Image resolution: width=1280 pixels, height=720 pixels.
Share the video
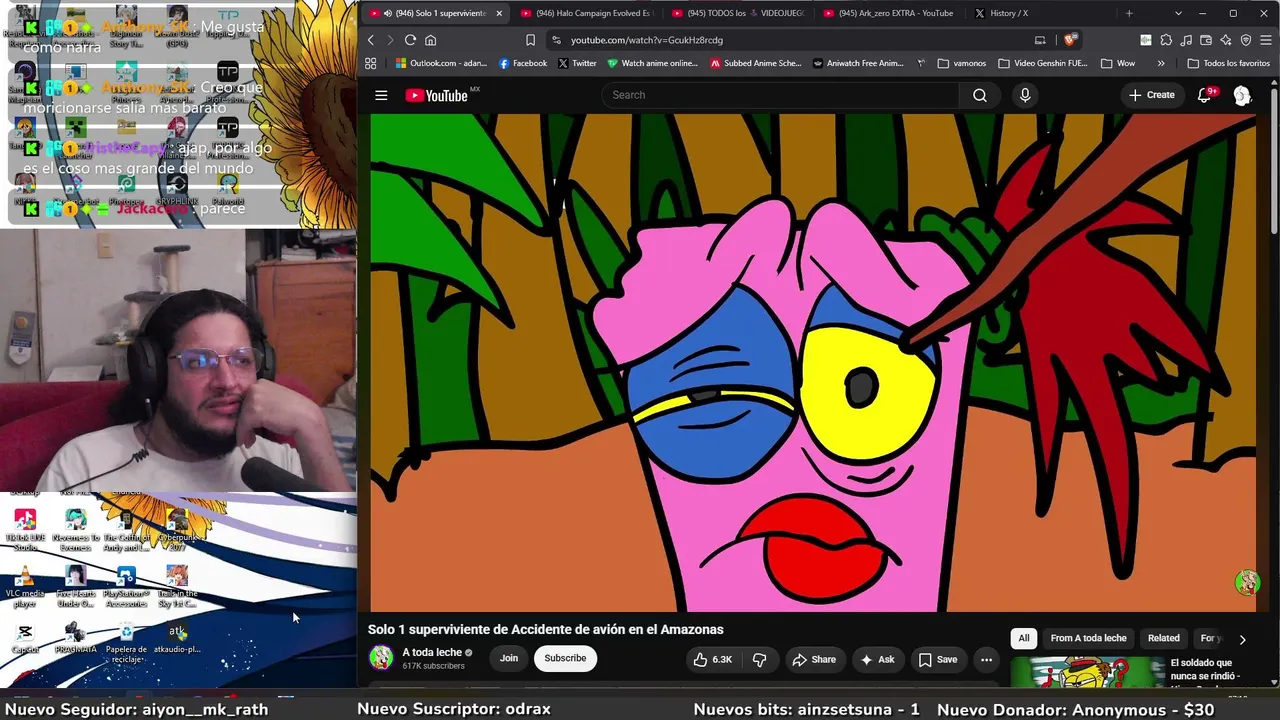coord(814,659)
